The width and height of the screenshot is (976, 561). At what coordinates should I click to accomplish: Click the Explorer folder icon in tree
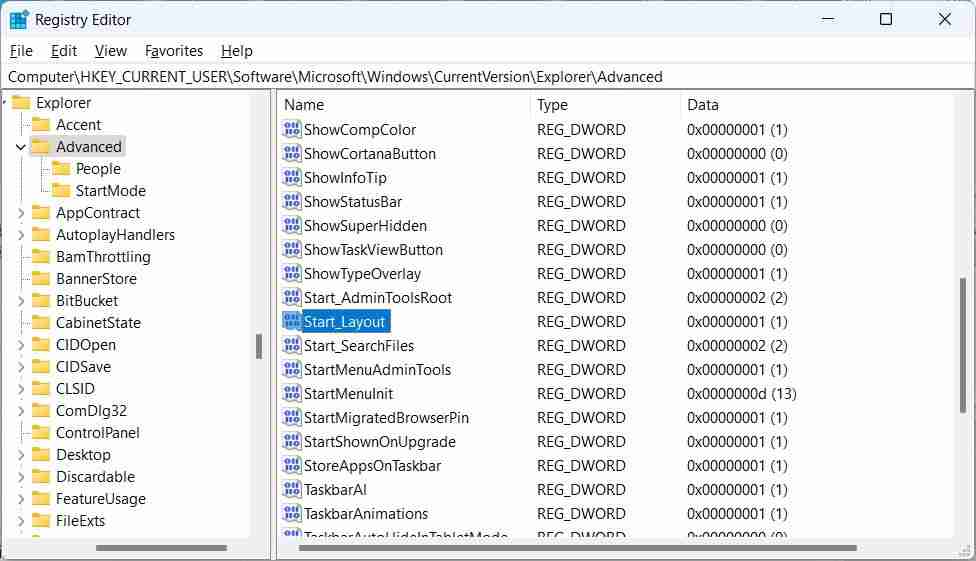[21, 102]
